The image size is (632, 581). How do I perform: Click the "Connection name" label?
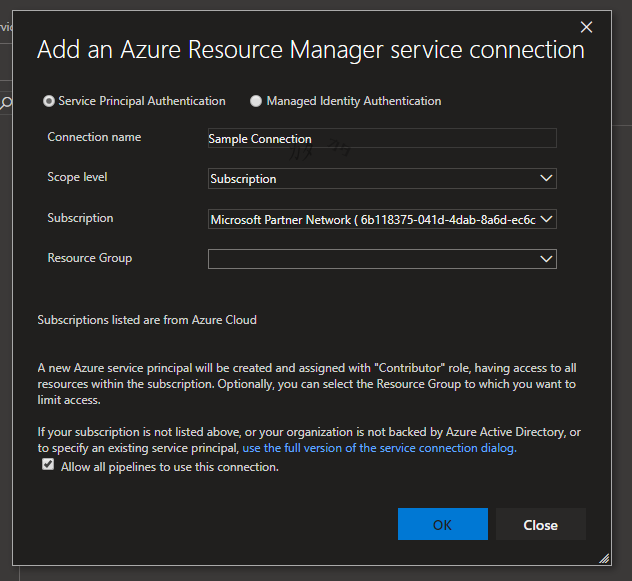pos(94,137)
